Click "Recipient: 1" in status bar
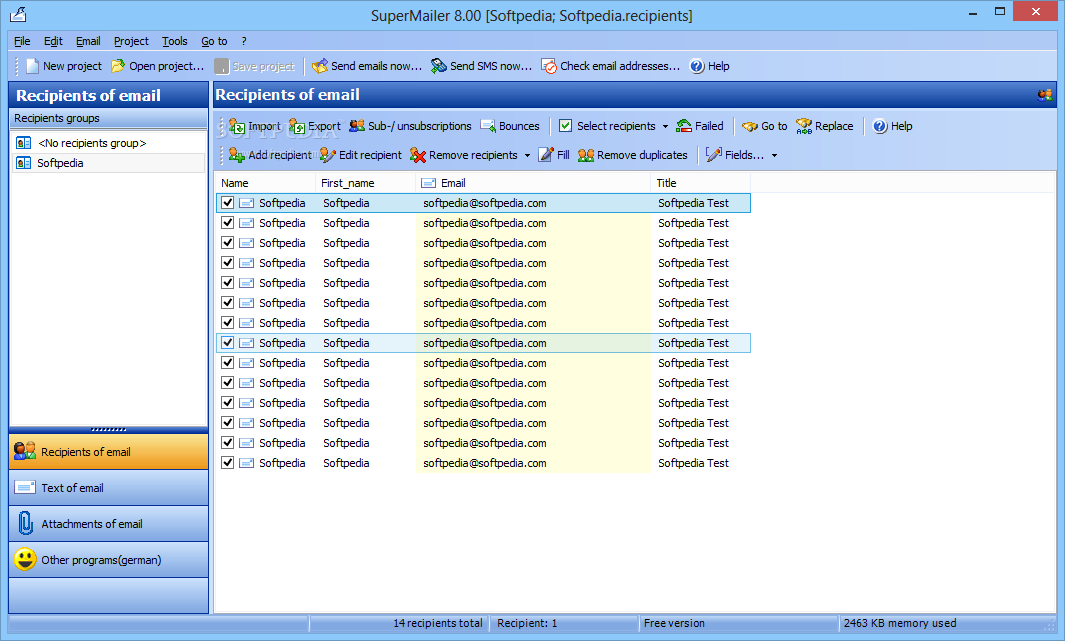 pyautogui.click(x=527, y=623)
